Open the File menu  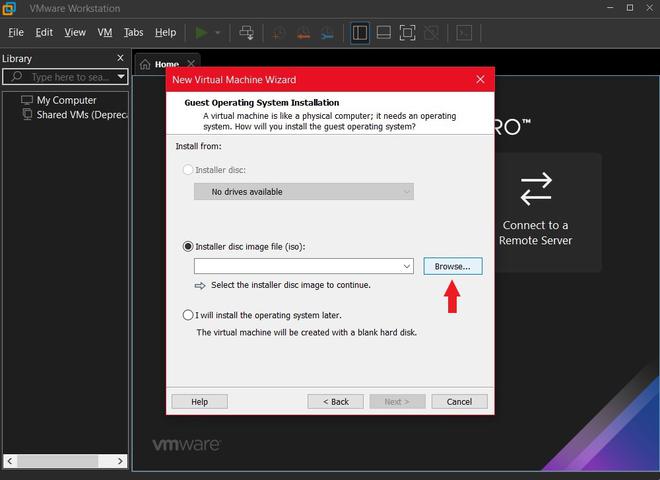click(x=16, y=32)
